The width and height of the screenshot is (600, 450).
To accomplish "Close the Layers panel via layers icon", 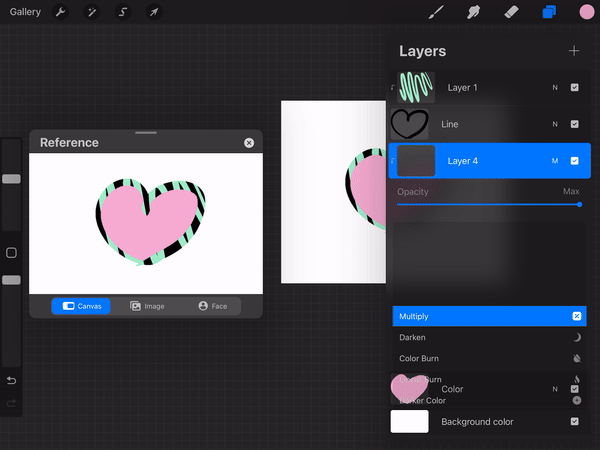I will (x=549, y=12).
